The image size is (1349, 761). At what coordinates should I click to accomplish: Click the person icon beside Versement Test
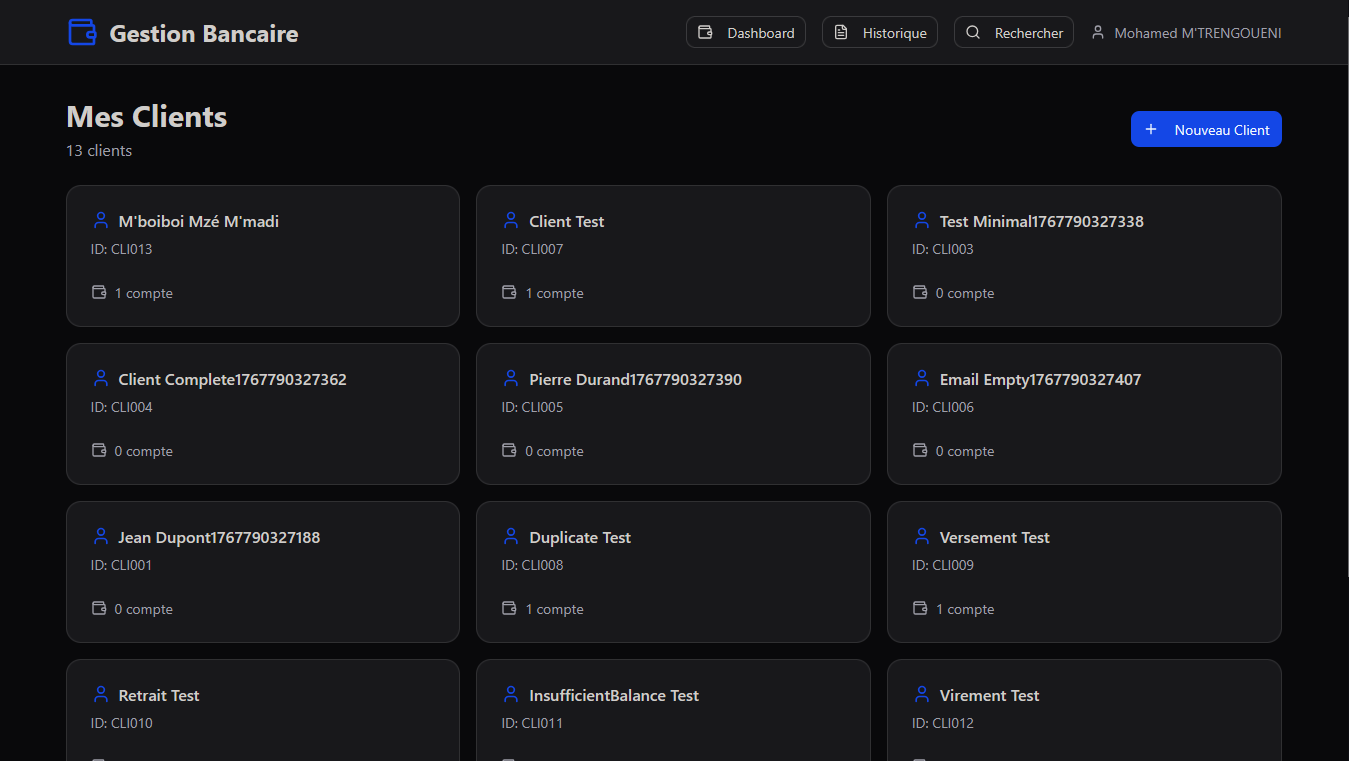pyautogui.click(x=921, y=537)
